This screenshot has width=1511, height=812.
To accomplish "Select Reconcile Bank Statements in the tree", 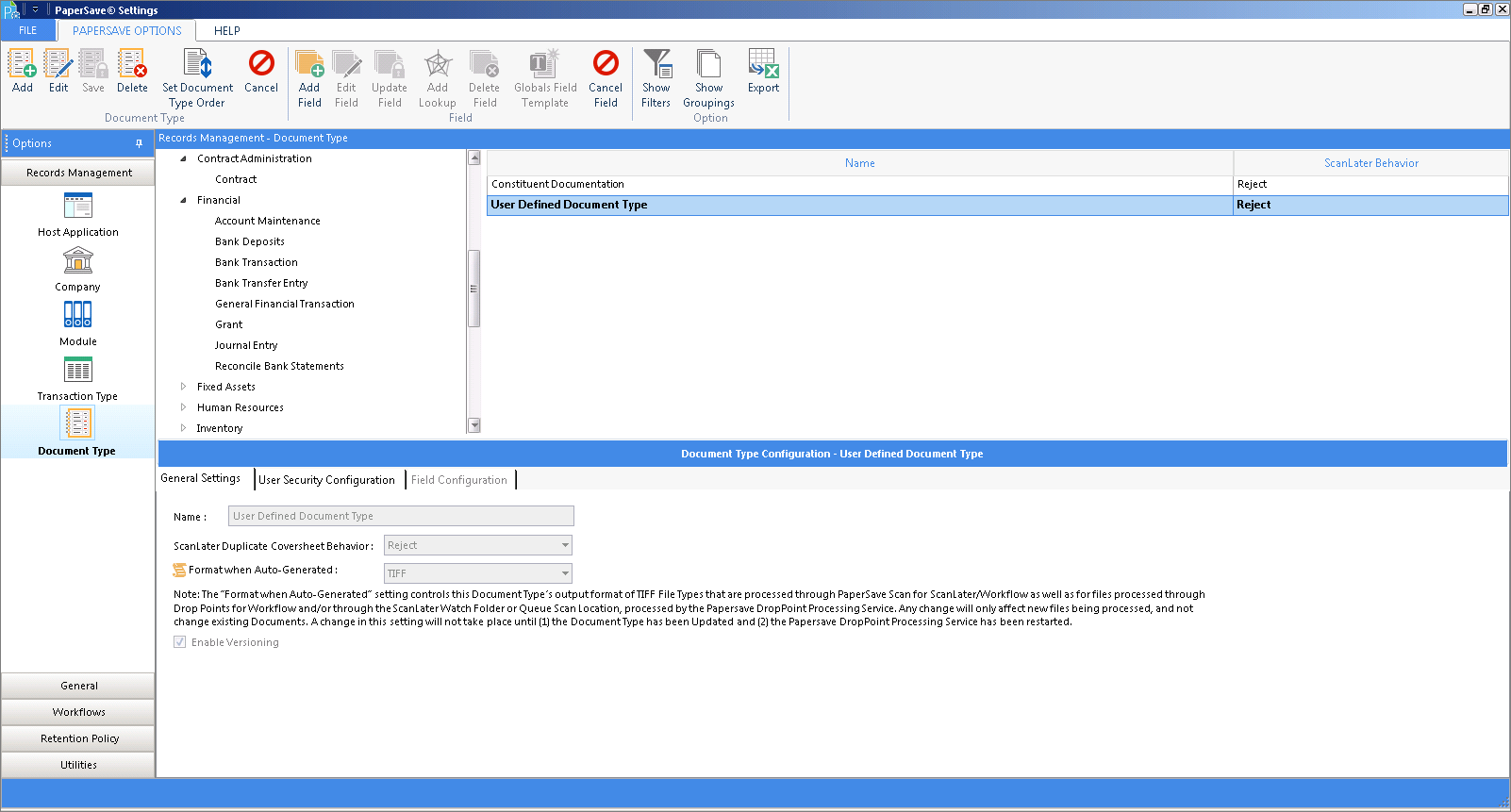I will coord(279,366).
